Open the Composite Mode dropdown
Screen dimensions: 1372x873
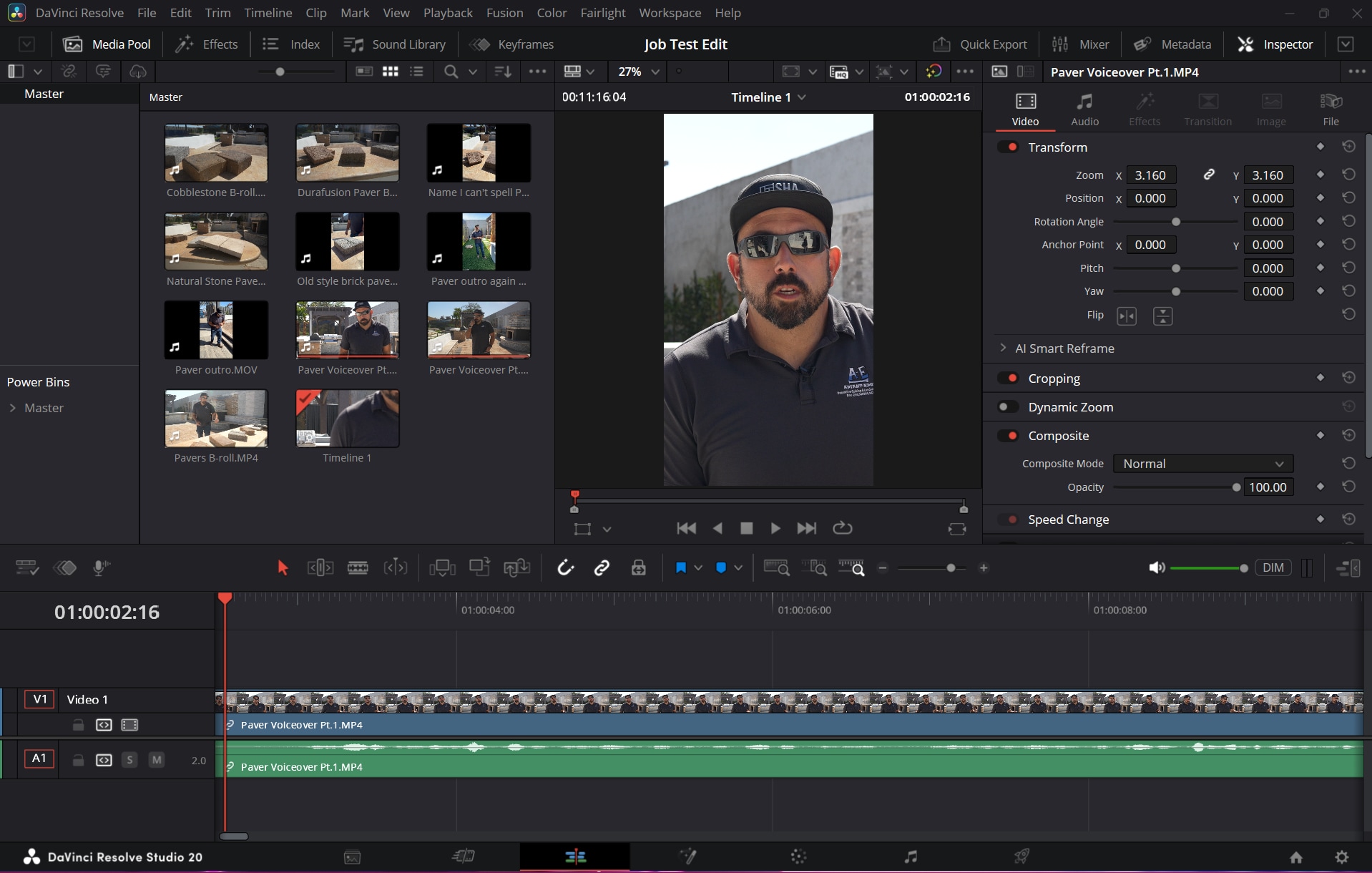tap(1202, 464)
